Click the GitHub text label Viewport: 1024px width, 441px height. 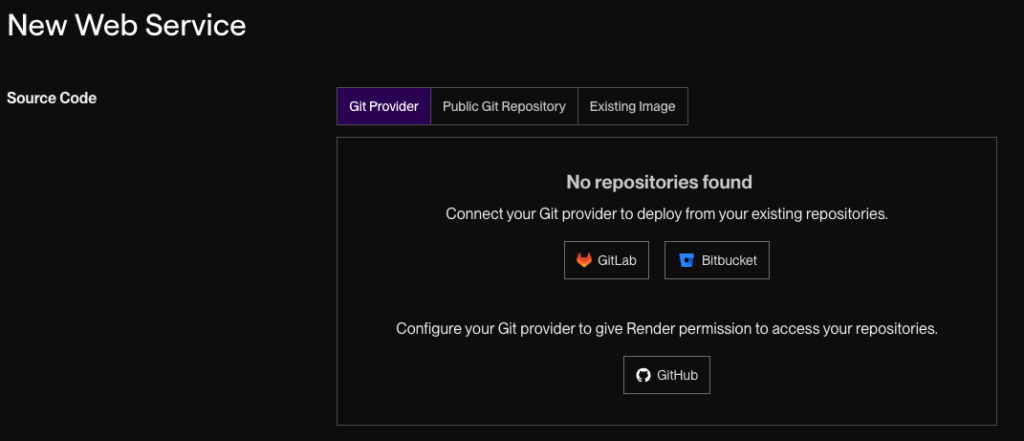click(x=677, y=376)
